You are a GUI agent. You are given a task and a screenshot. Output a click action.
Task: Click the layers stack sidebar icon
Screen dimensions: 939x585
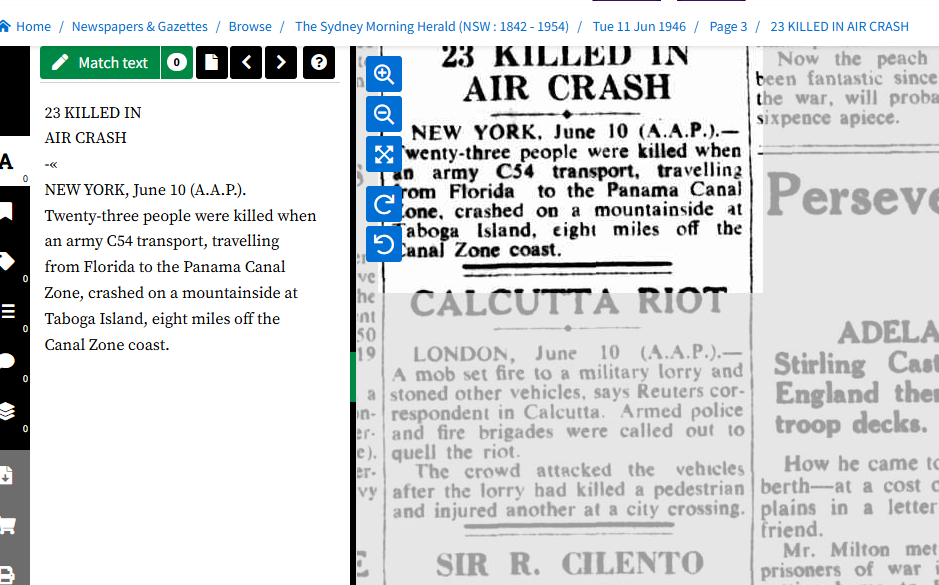pyautogui.click(x=7, y=411)
